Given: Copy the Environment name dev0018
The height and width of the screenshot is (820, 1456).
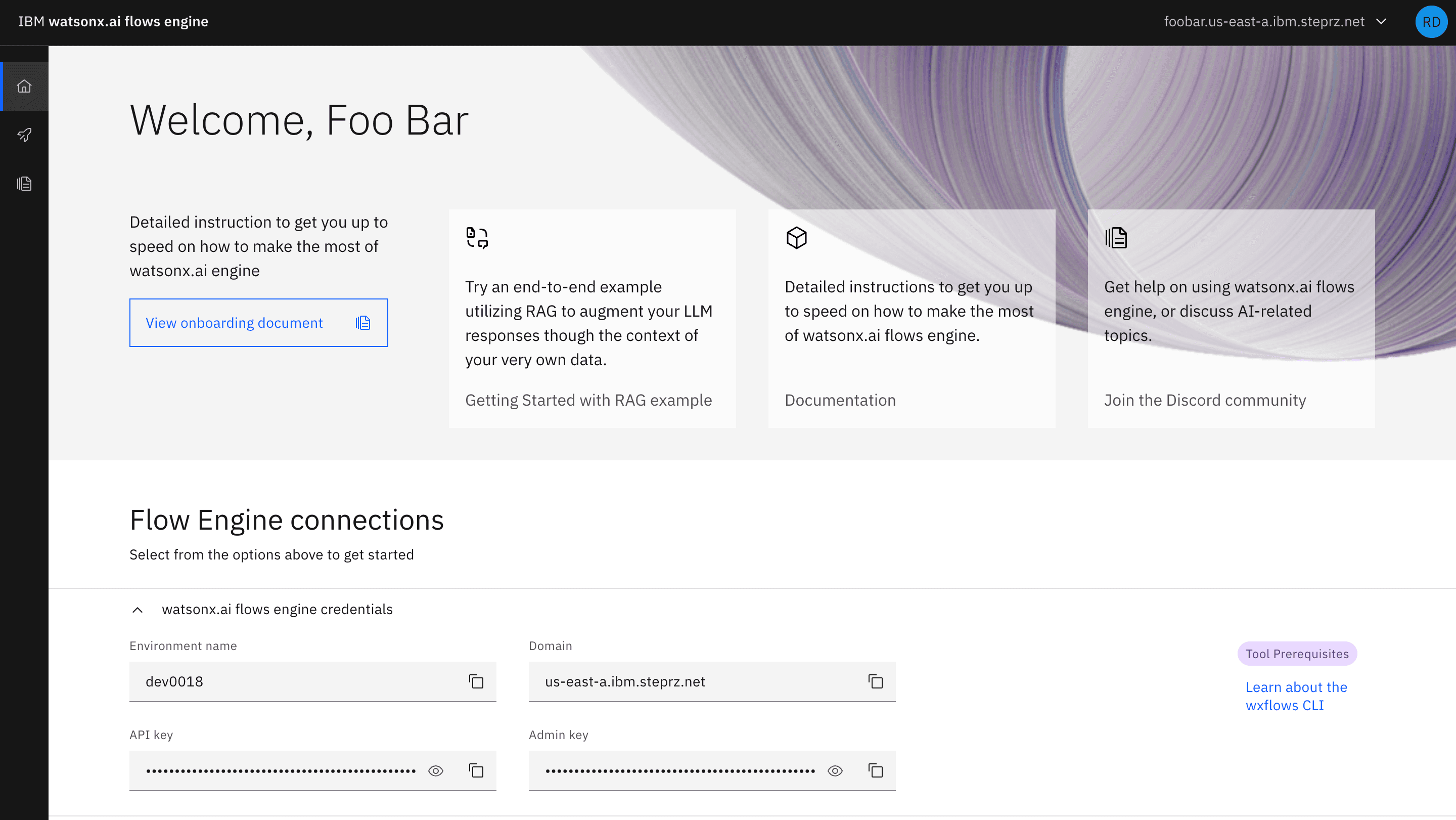Looking at the screenshot, I should [476, 681].
